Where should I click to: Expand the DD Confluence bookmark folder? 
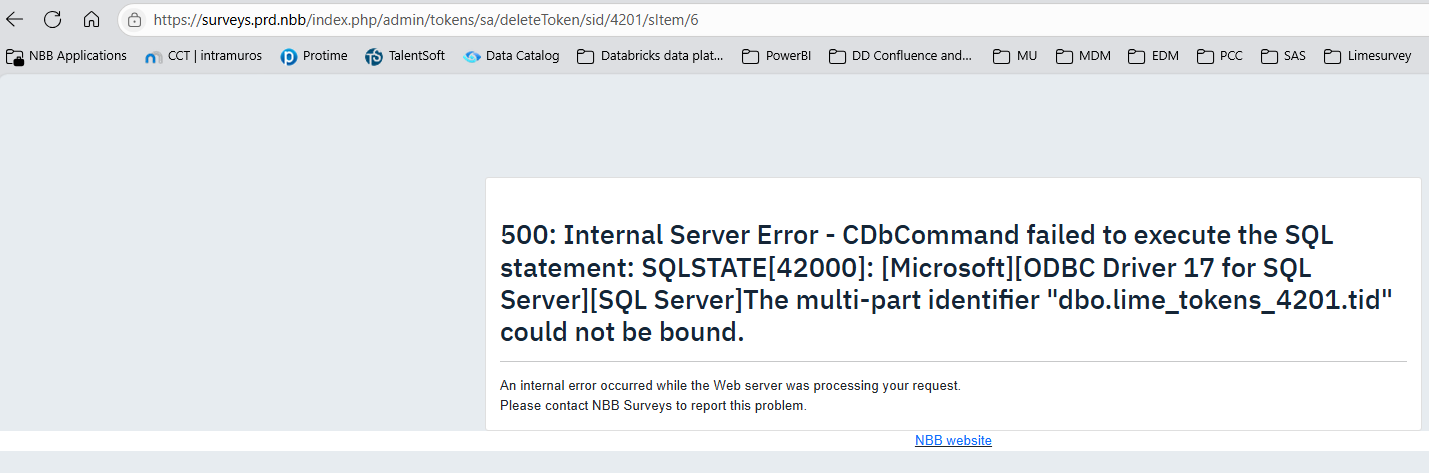click(900, 56)
